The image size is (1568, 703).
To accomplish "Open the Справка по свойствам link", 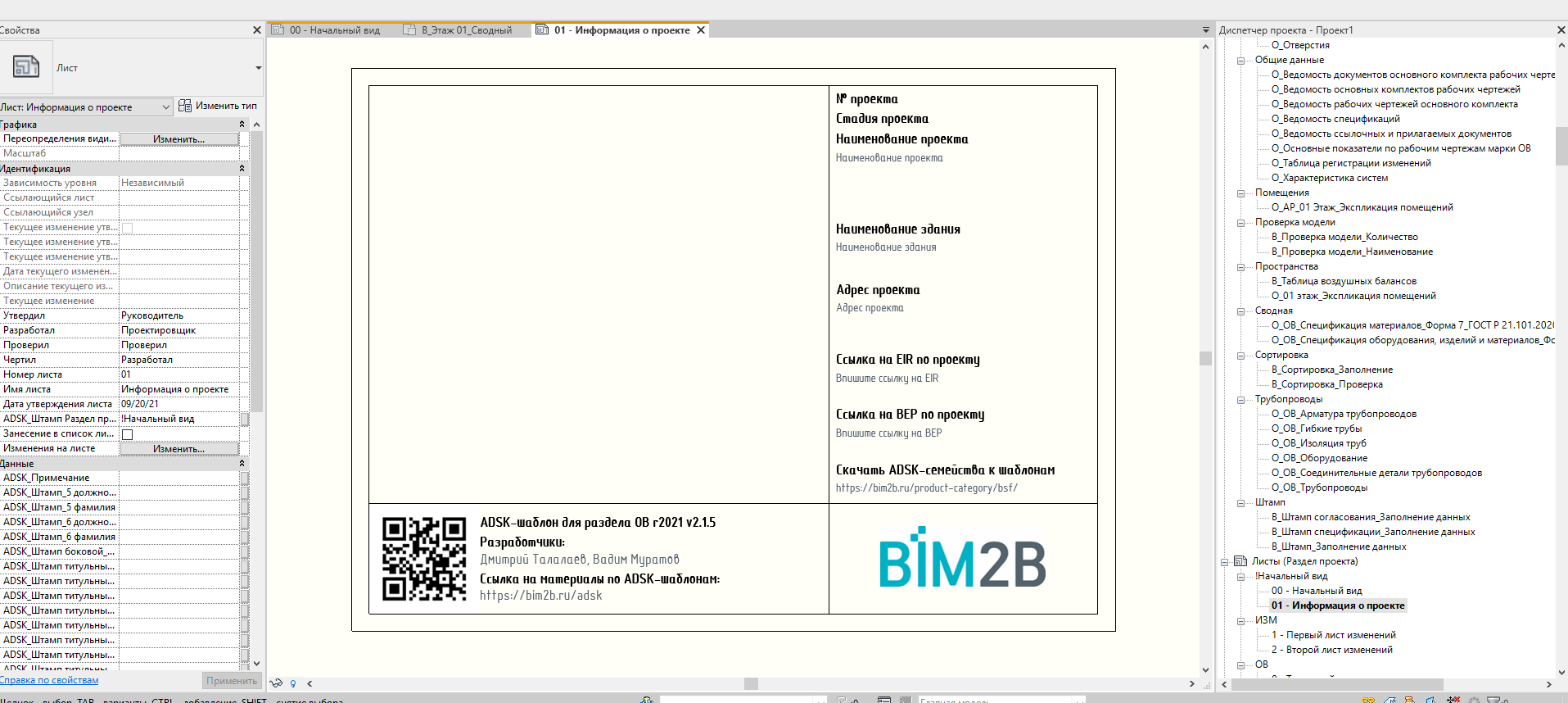I will tap(49, 680).
